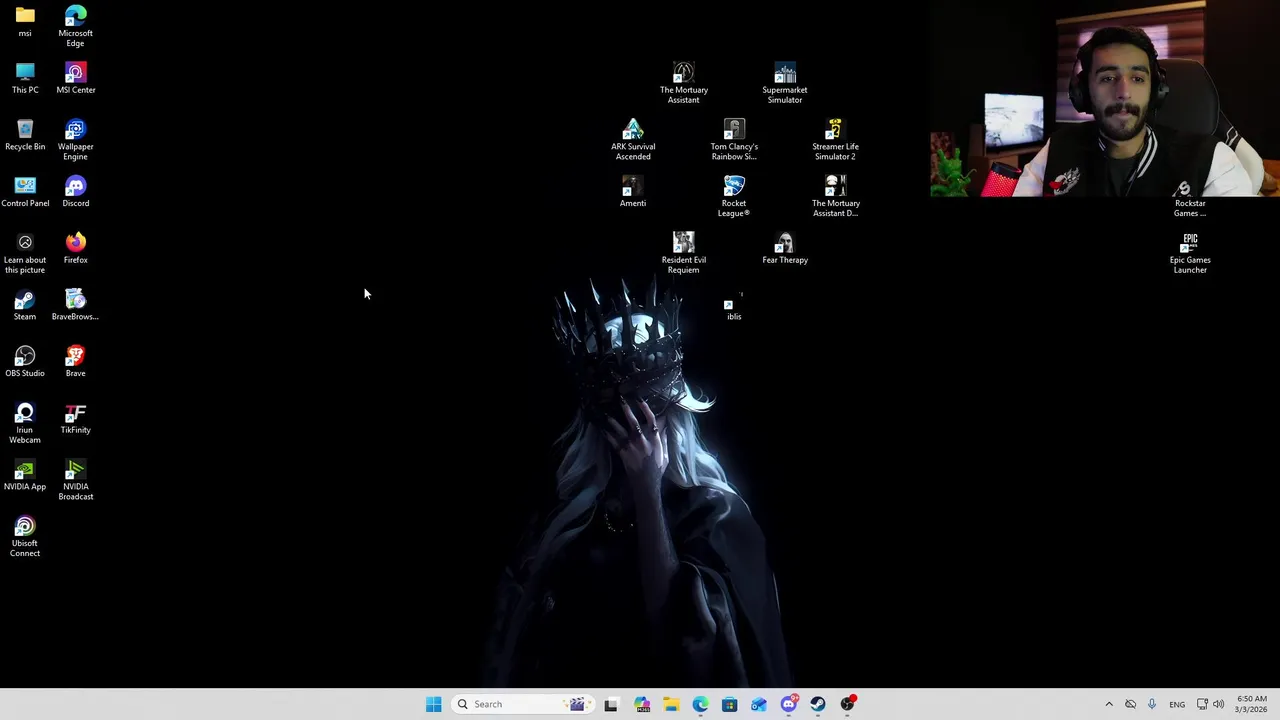The width and height of the screenshot is (1280, 720).
Task: Open the cloud-off tray status icon
Action: coord(1131,704)
